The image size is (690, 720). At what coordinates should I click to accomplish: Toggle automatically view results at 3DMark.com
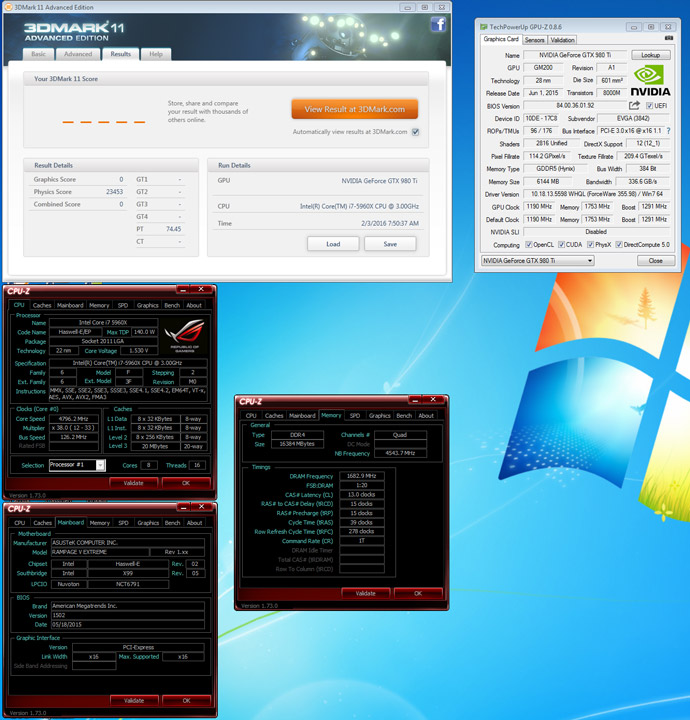pos(415,132)
